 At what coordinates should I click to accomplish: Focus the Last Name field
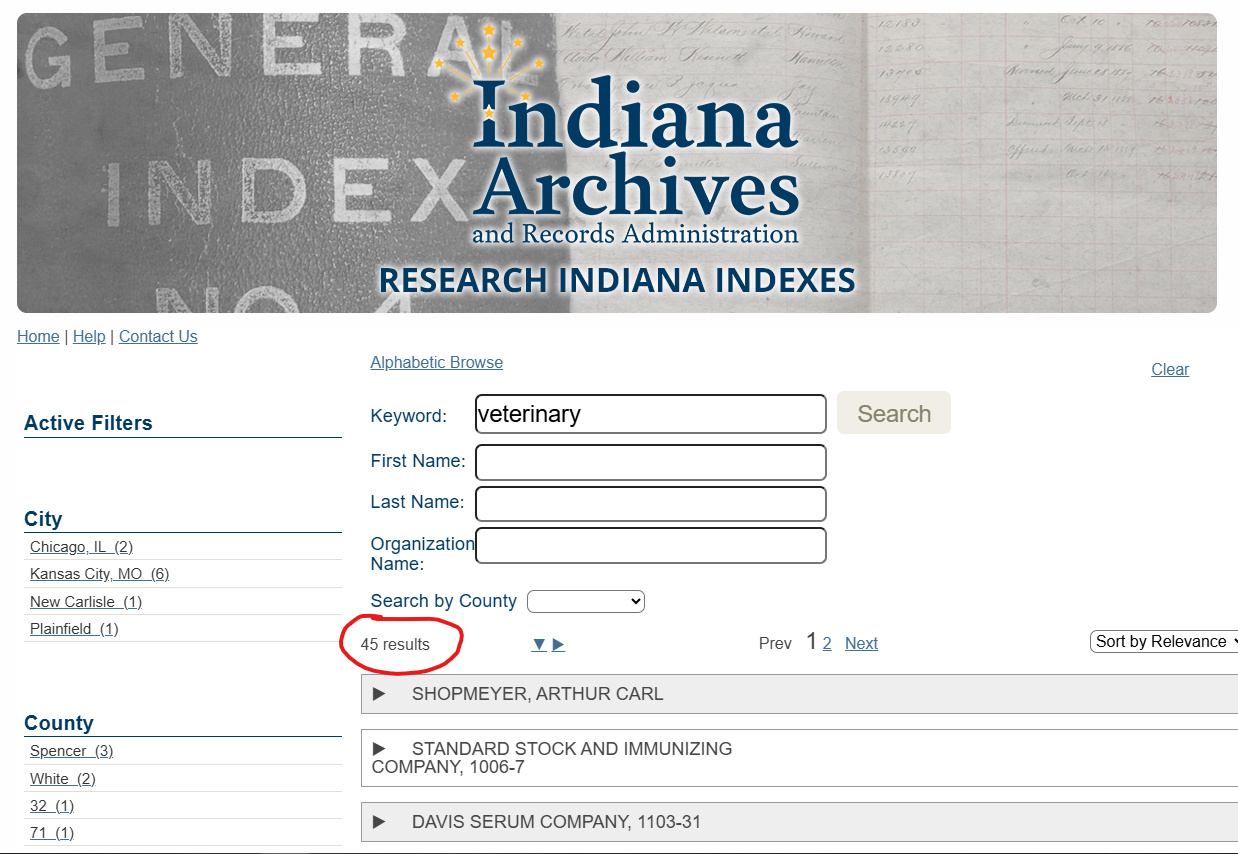point(651,504)
